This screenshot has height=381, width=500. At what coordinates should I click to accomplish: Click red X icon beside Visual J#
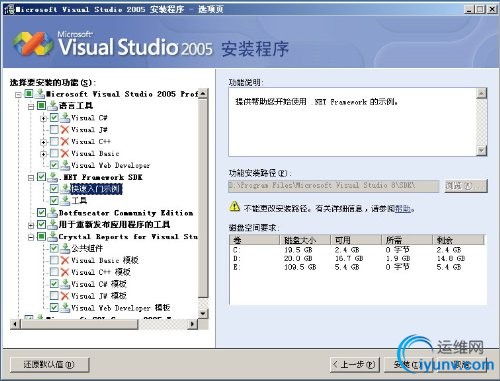(x=65, y=130)
